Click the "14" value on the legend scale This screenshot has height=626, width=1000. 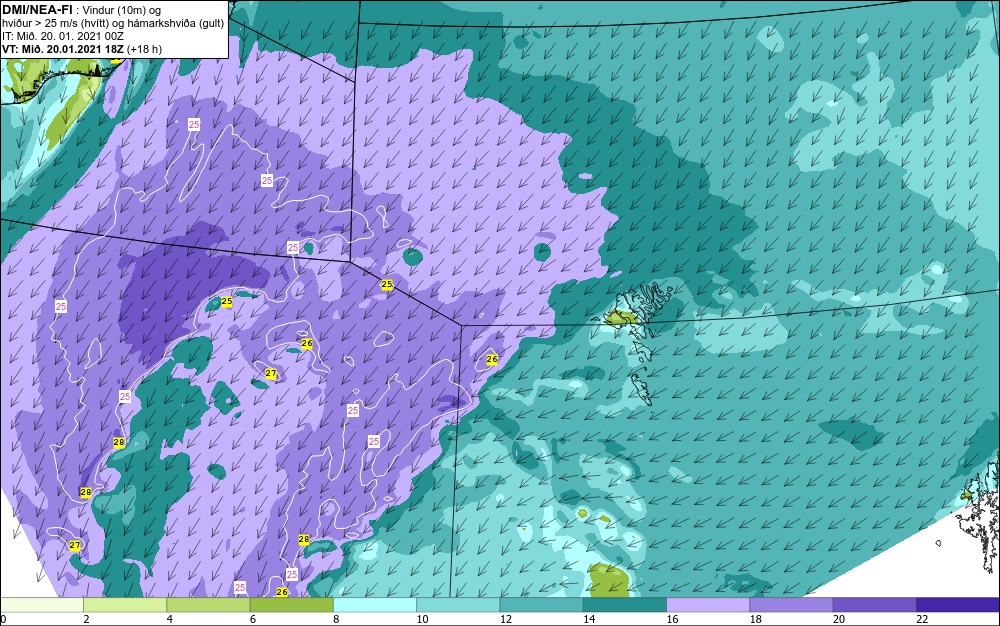tap(589, 619)
